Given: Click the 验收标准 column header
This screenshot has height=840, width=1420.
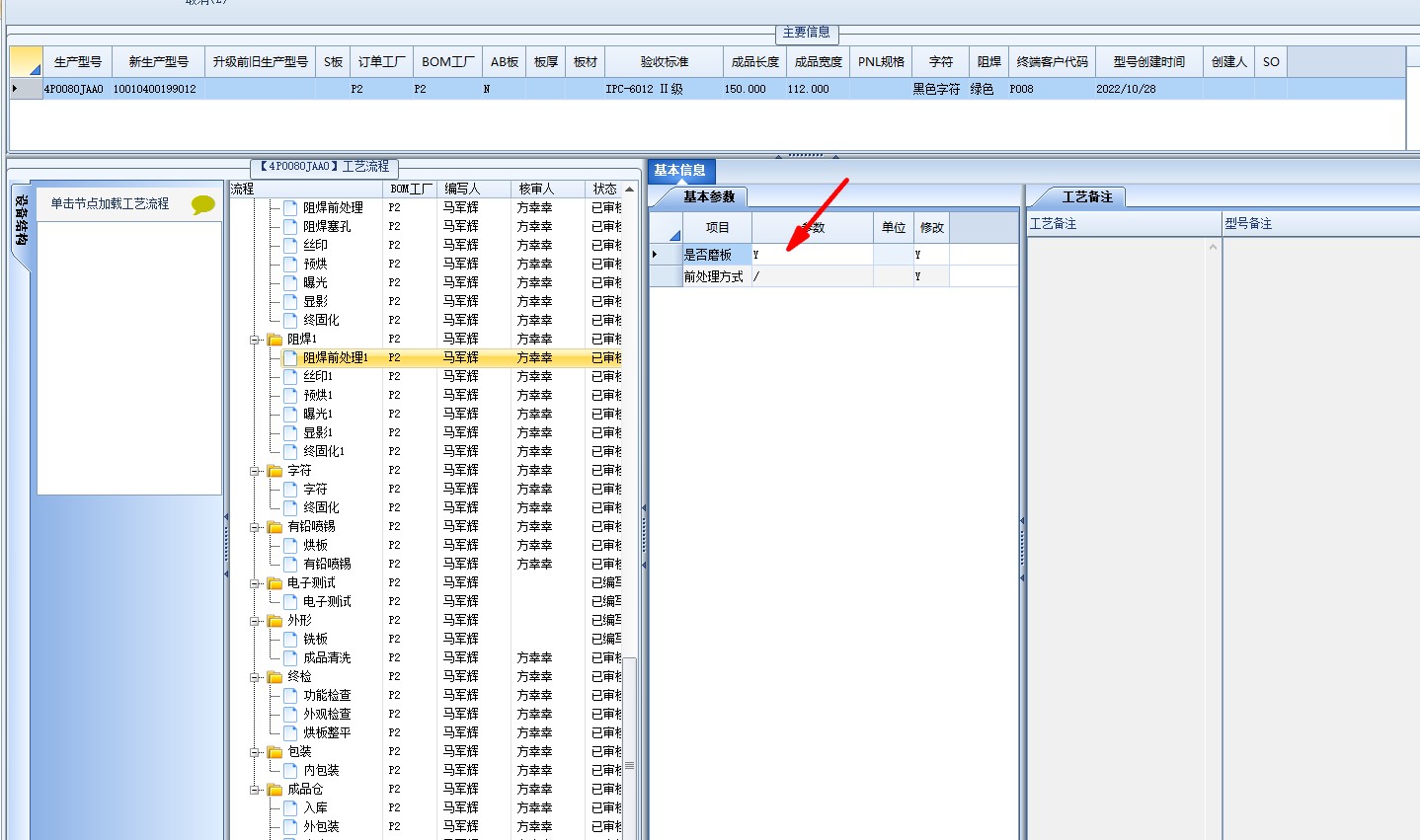Looking at the screenshot, I should coord(664,61).
